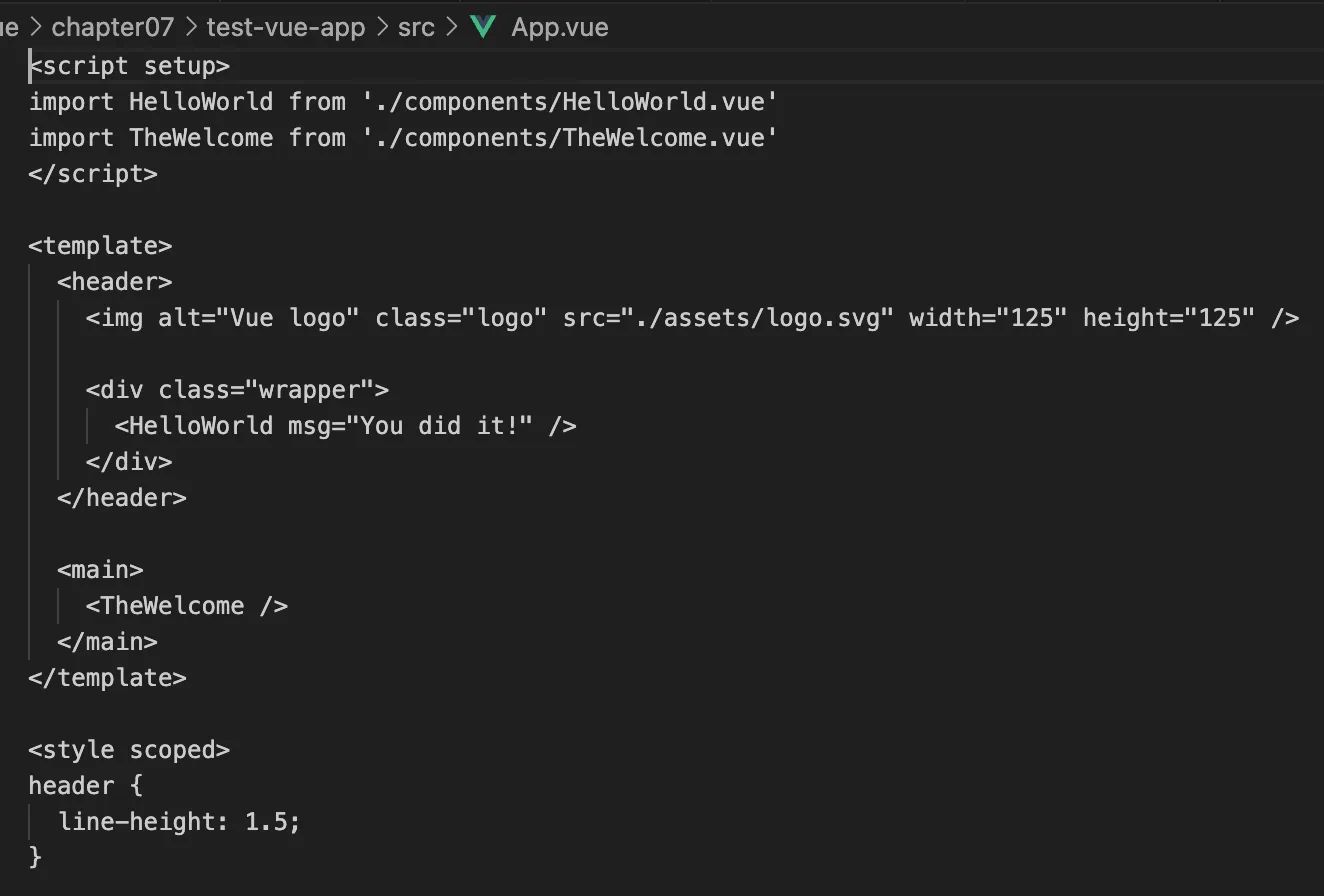This screenshot has width=1324, height=896.
Task: Click the '<style scoped>' tag
Action: click(x=130, y=750)
